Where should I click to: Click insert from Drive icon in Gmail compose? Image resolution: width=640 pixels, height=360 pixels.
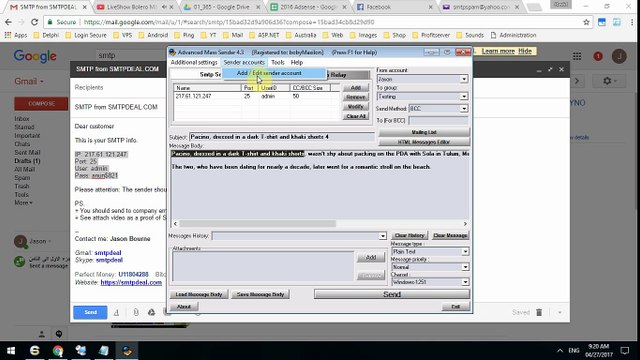point(151,312)
